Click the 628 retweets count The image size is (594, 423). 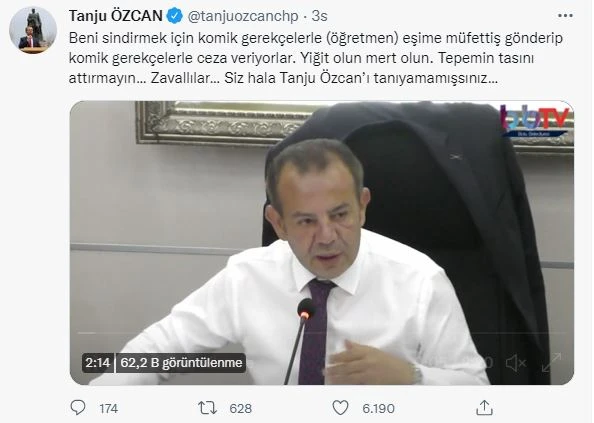(x=241, y=409)
